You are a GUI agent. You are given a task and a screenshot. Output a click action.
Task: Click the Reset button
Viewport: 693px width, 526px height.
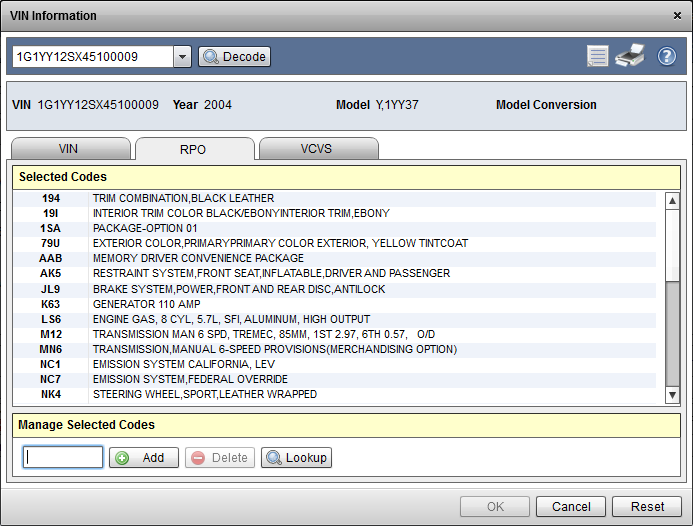[647, 507]
